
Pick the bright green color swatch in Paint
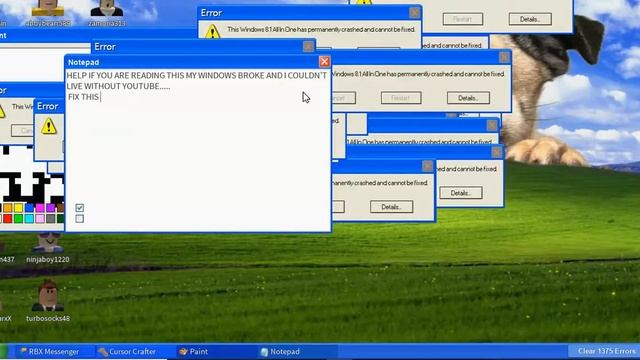click(x=18, y=219)
